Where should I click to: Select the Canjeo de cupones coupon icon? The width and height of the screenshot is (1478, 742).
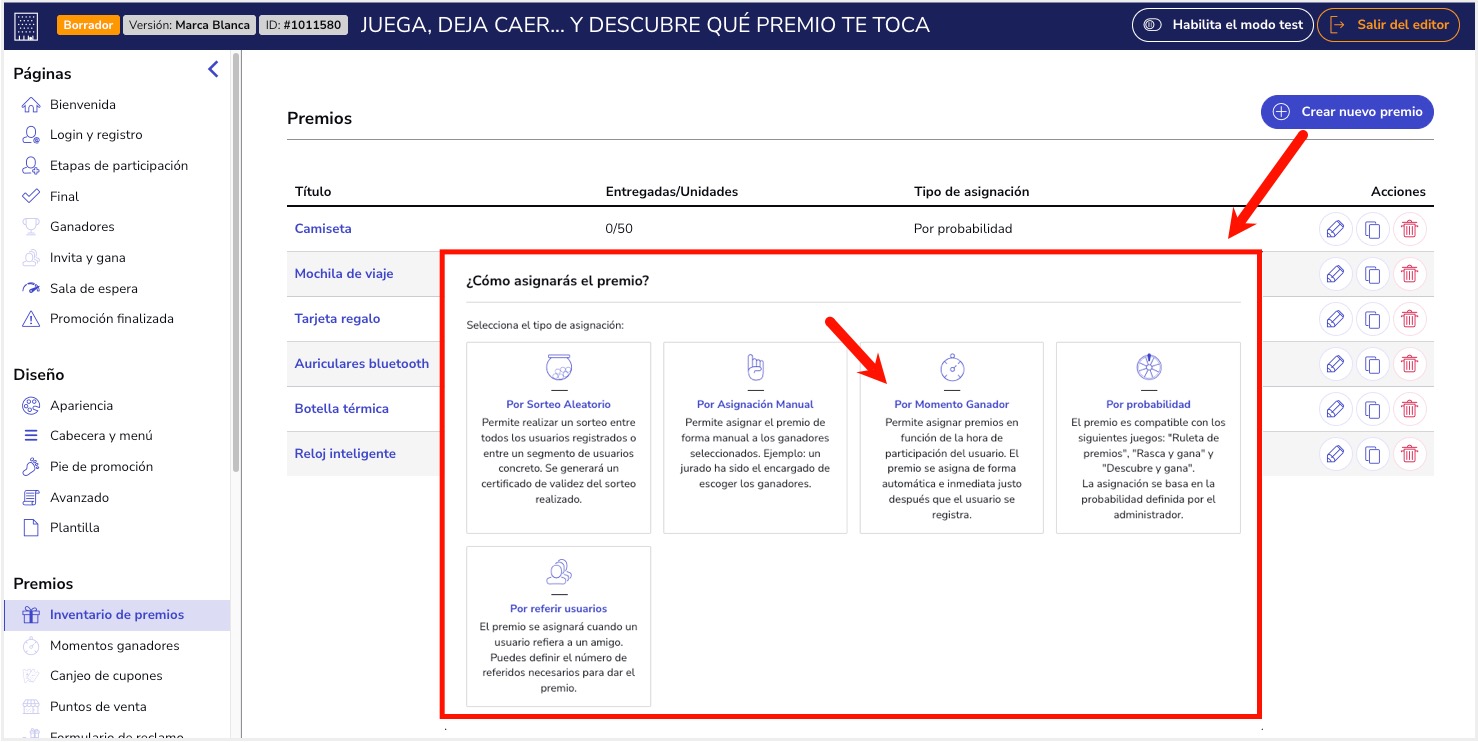(x=31, y=675)
